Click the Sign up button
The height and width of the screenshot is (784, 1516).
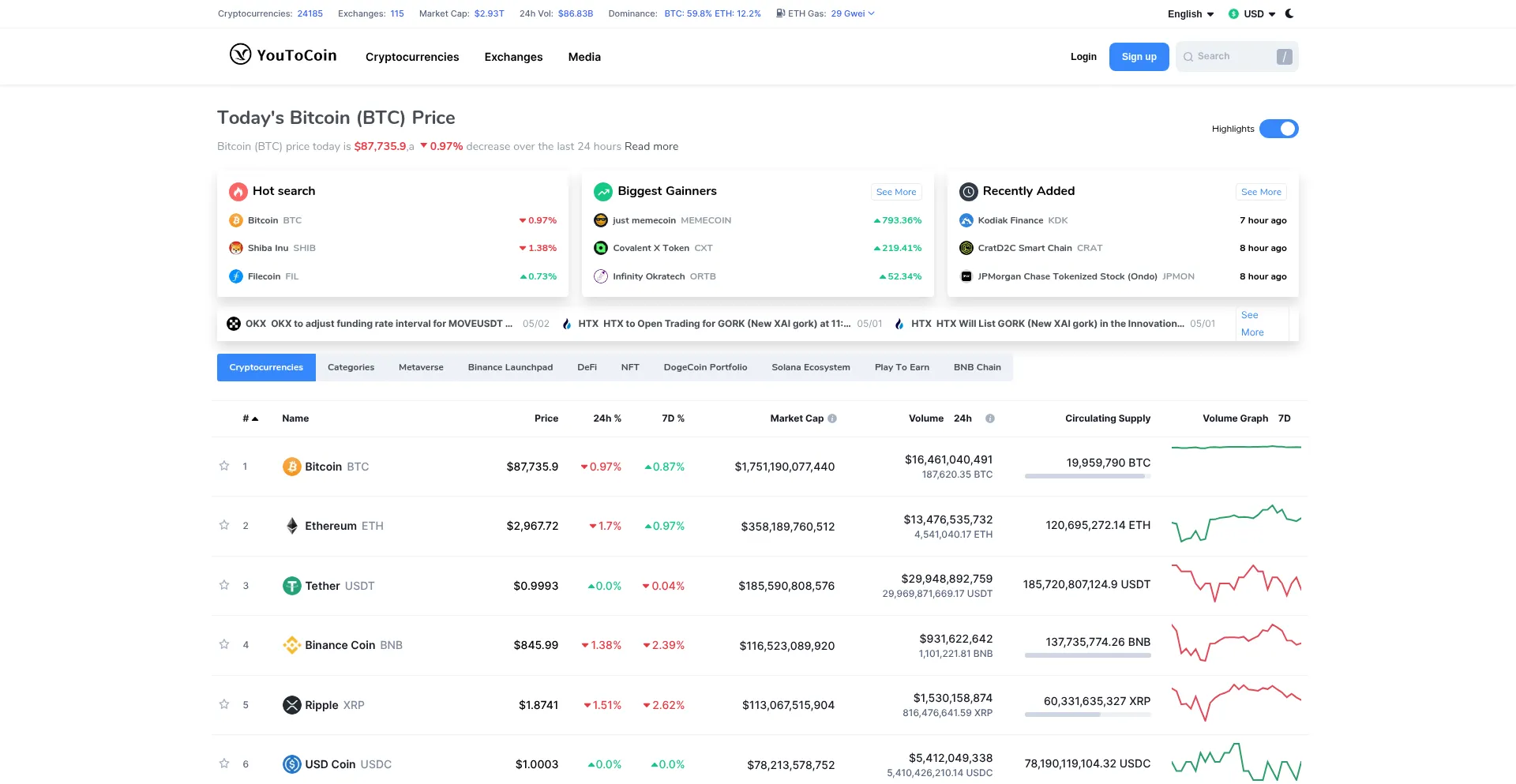[1138, 56]
